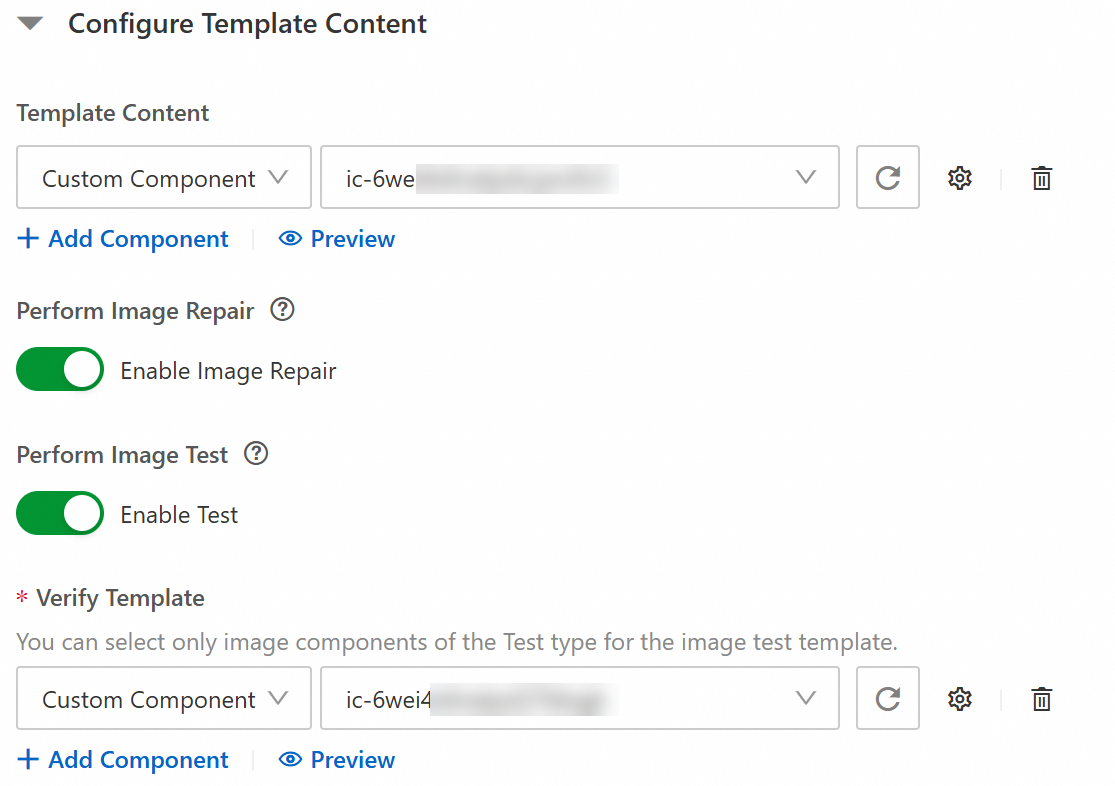Preview the Verify Template components
The height and width of the screenshot is (786, 1115).
pyautogui.click(x=338, y=760)
